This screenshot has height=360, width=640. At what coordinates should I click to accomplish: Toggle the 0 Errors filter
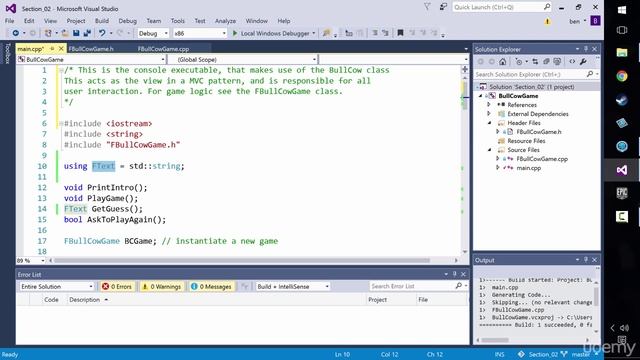(117, 287)
